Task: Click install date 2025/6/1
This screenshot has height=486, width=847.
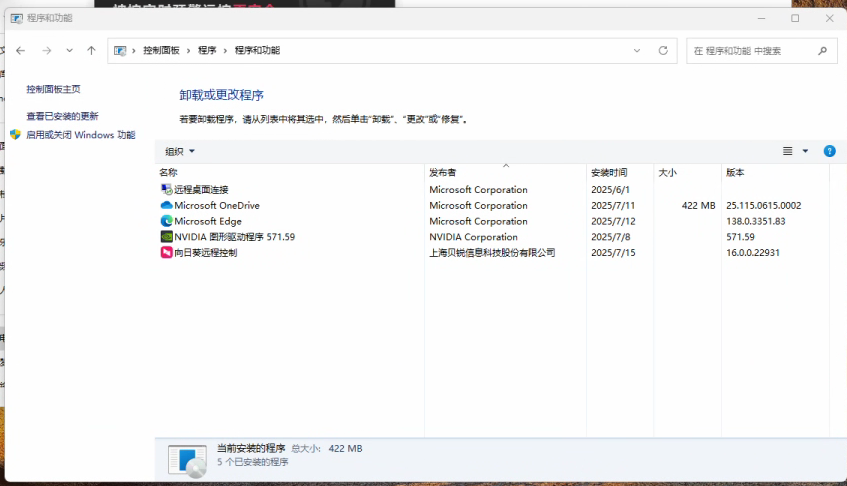Action: click(610, 190)
